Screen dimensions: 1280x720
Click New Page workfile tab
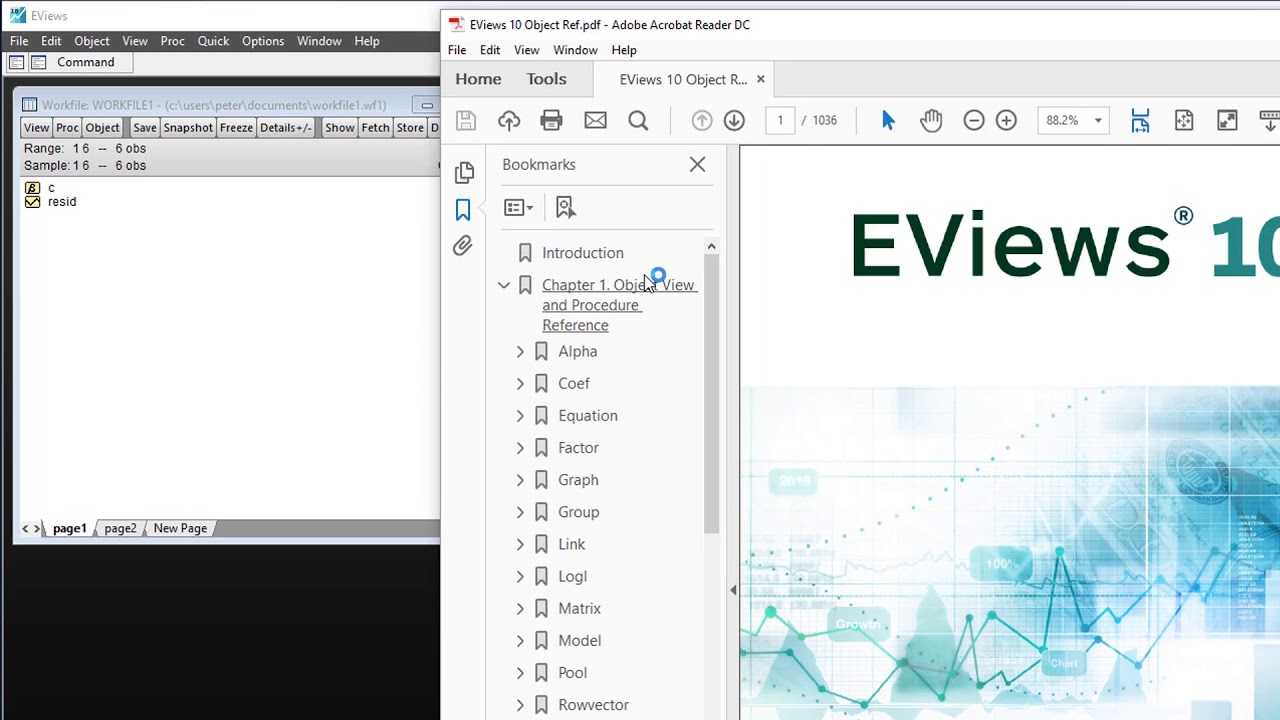point(180,528)
